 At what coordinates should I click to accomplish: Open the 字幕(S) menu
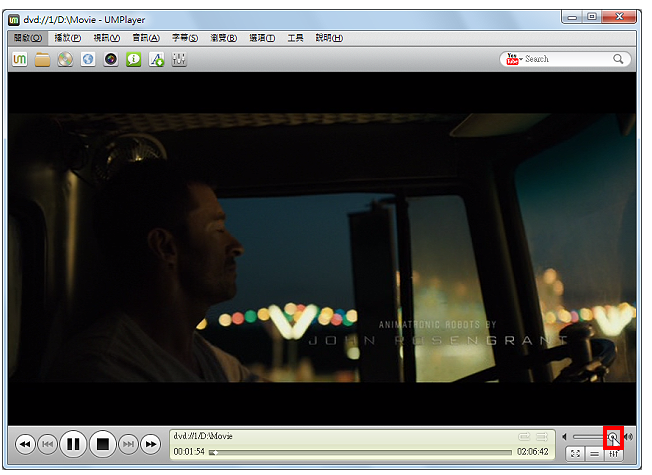tap(185, 38)
